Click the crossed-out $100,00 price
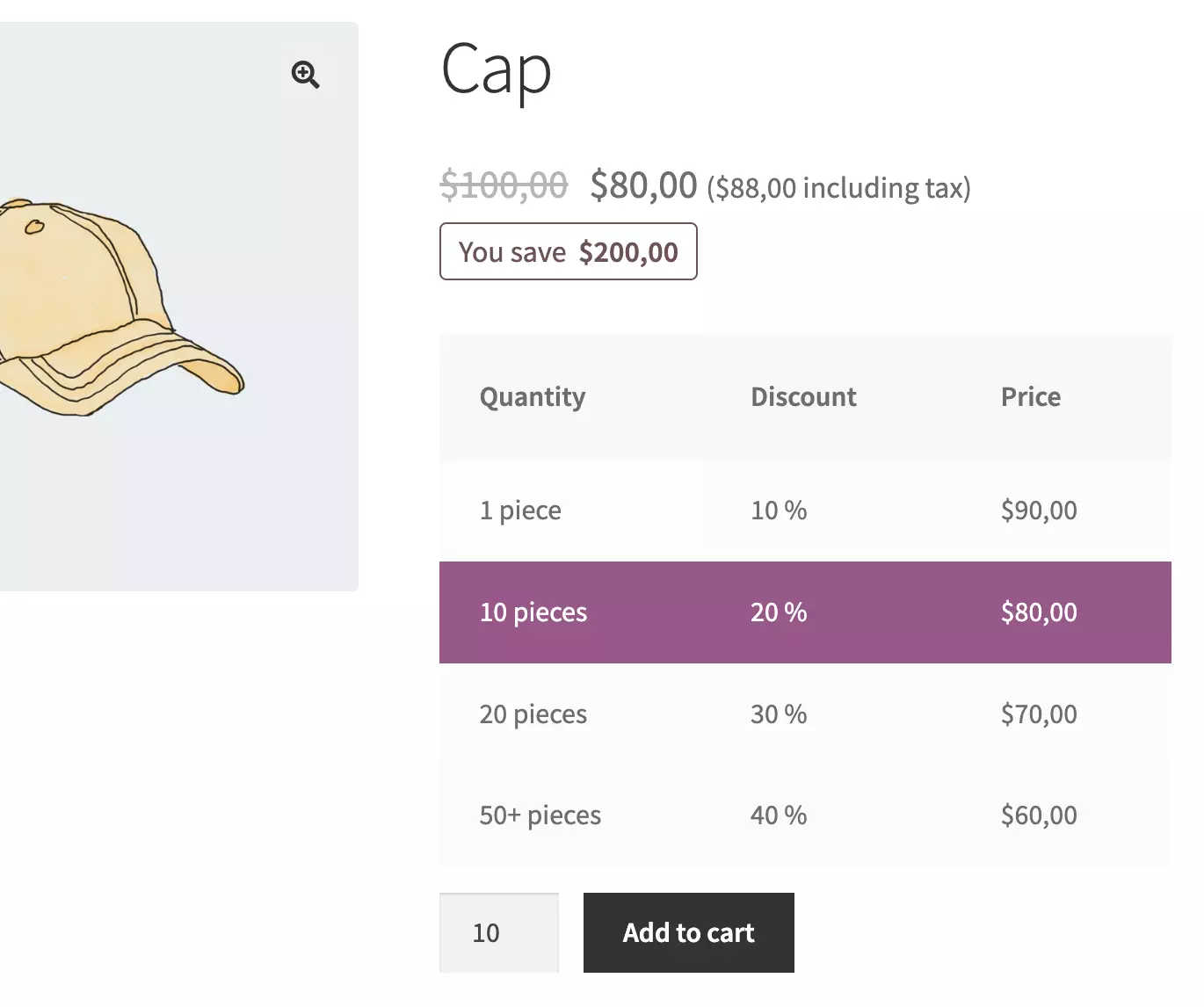 (504, 185)
